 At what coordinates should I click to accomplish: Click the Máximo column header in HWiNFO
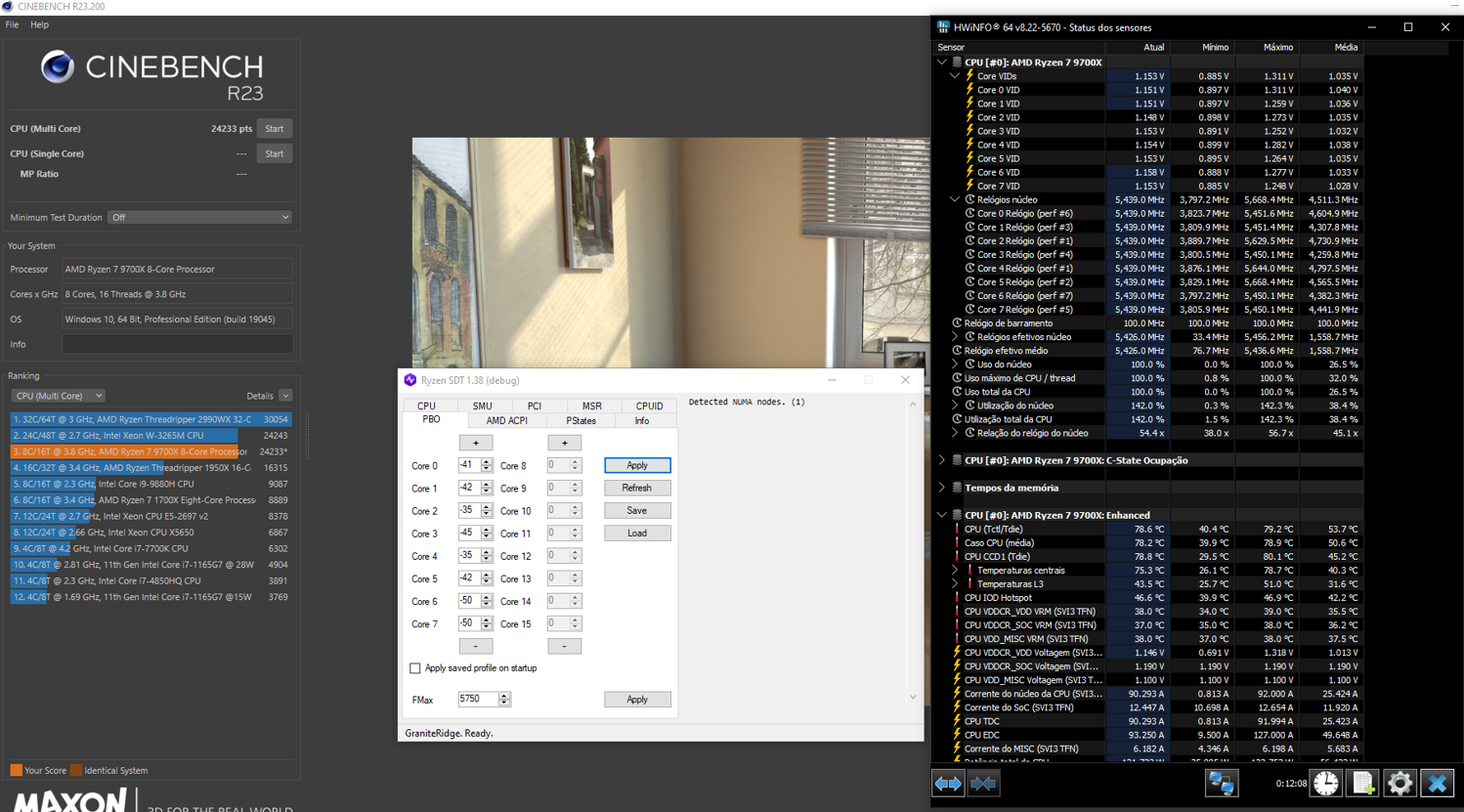click(x=1278, y=47)
